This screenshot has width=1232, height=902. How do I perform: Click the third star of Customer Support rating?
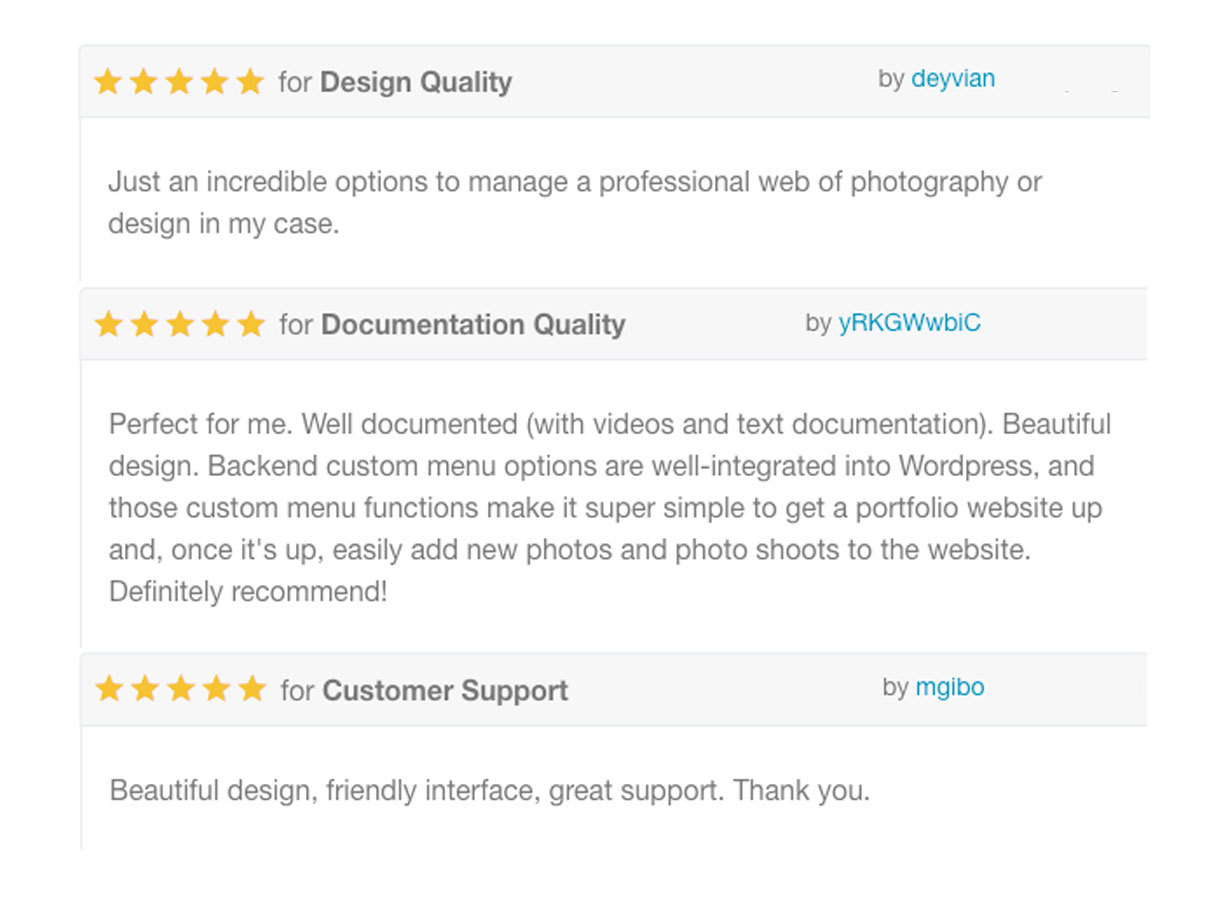pyautogui.click(x=181, y=689)
